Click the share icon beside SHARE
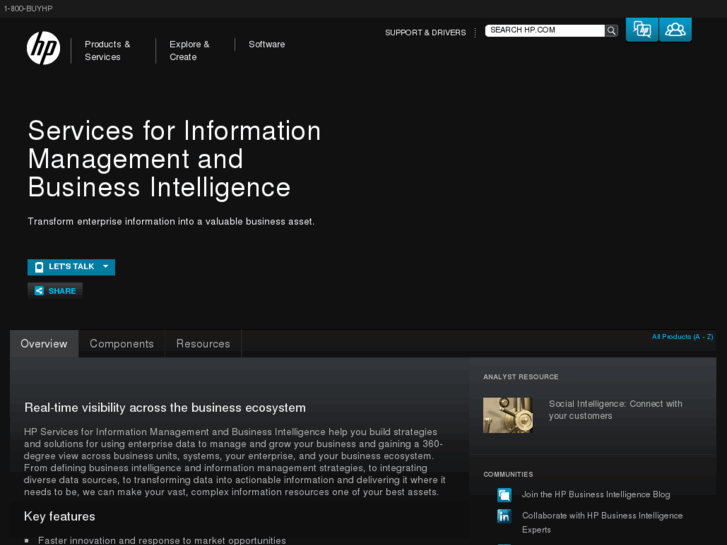 39,291
